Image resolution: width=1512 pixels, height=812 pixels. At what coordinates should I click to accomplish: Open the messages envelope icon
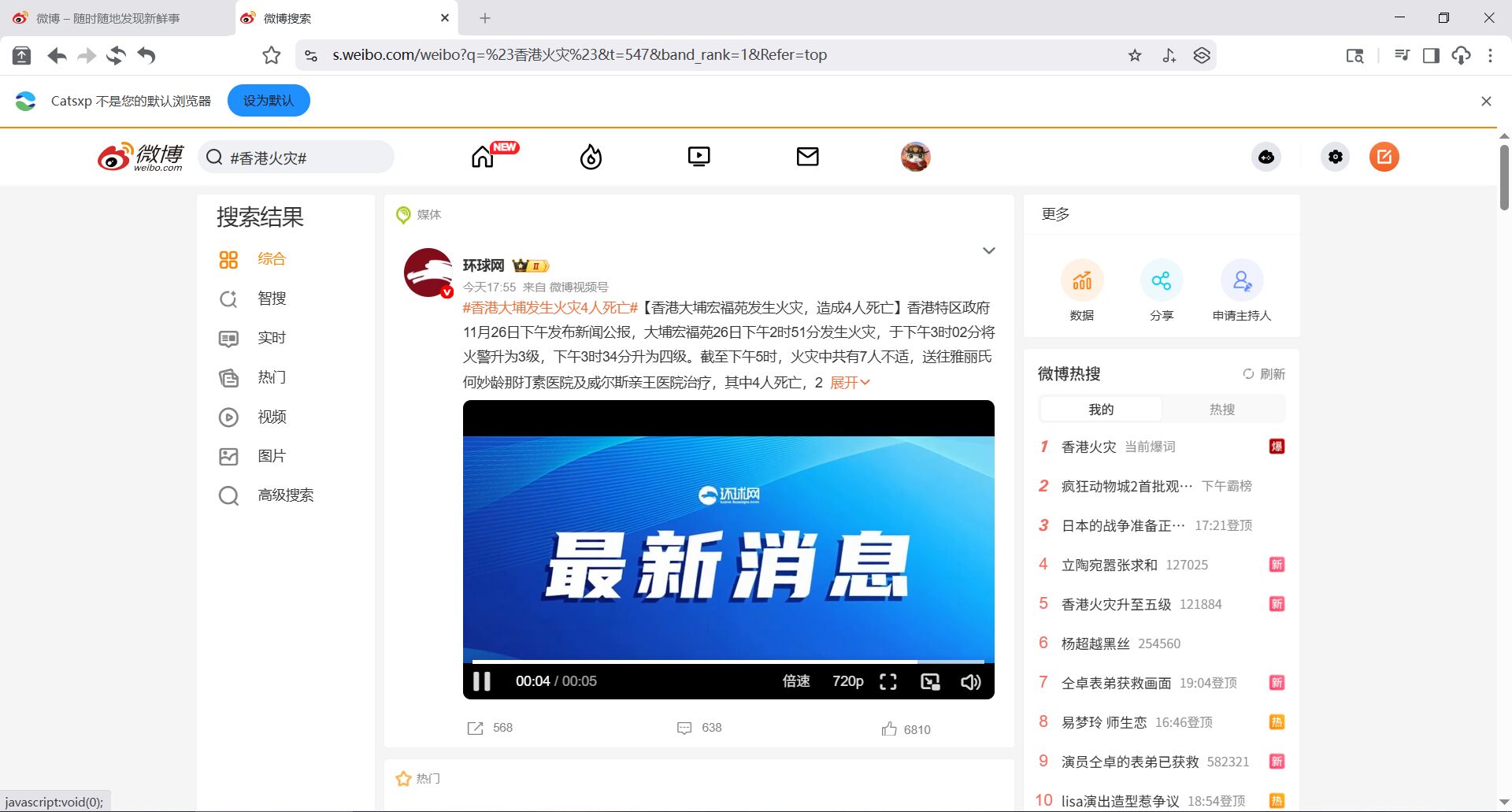[807, 157]
